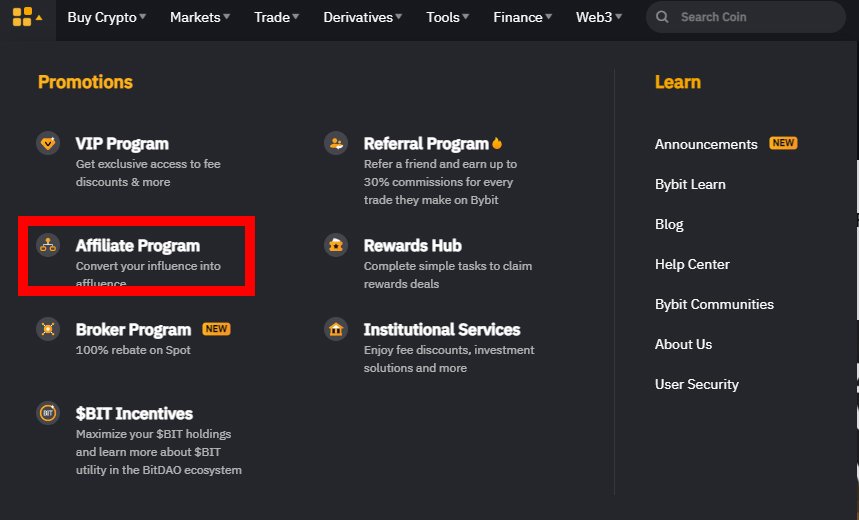
Task: Open the Bybit apps grid icon
Action: pyautogui.click(x=22, y=17)
